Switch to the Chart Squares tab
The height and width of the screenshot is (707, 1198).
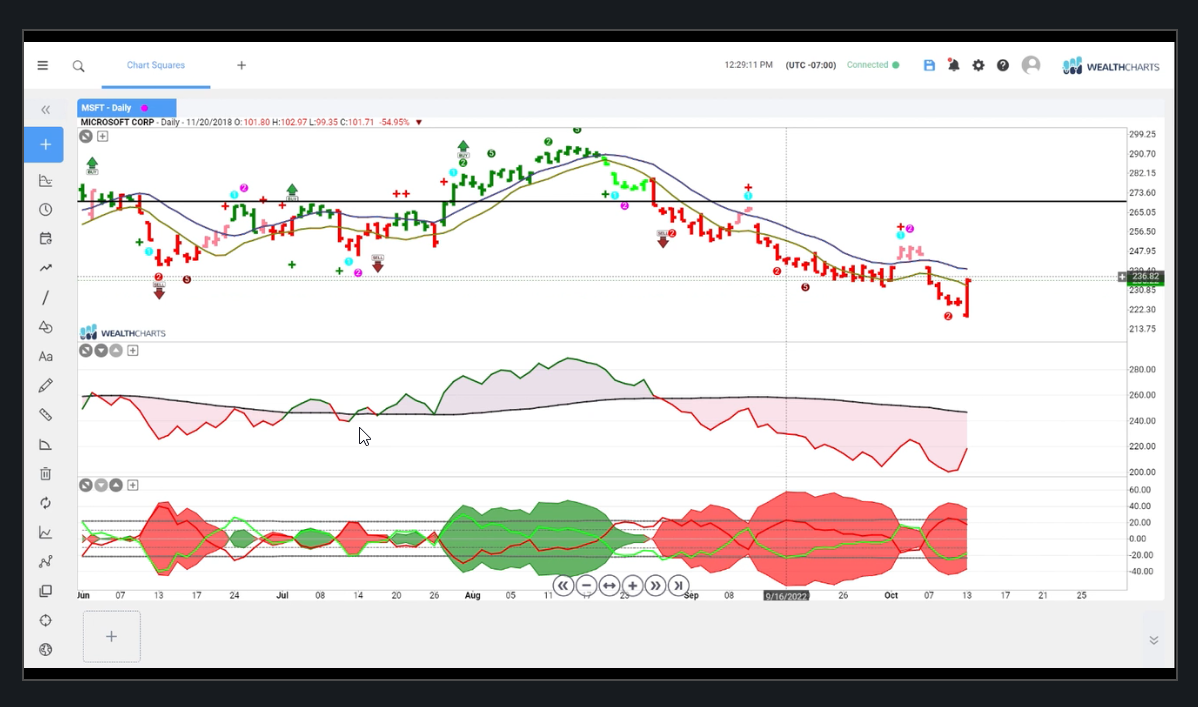pyautogui.click(x=156, y=66)
